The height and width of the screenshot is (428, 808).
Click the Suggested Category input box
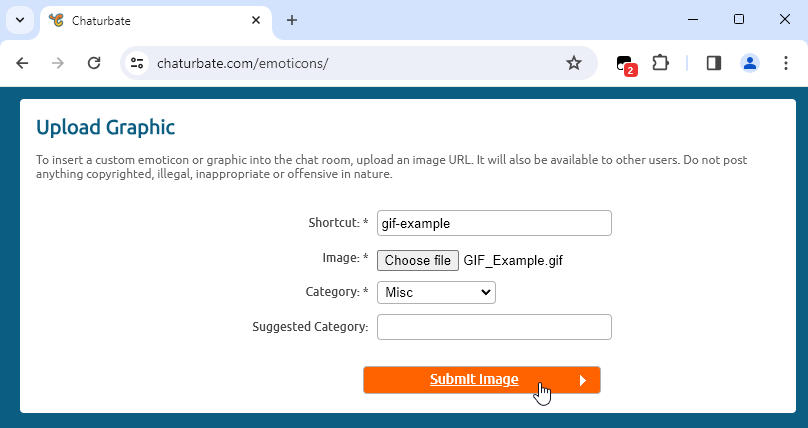point(494,327)
